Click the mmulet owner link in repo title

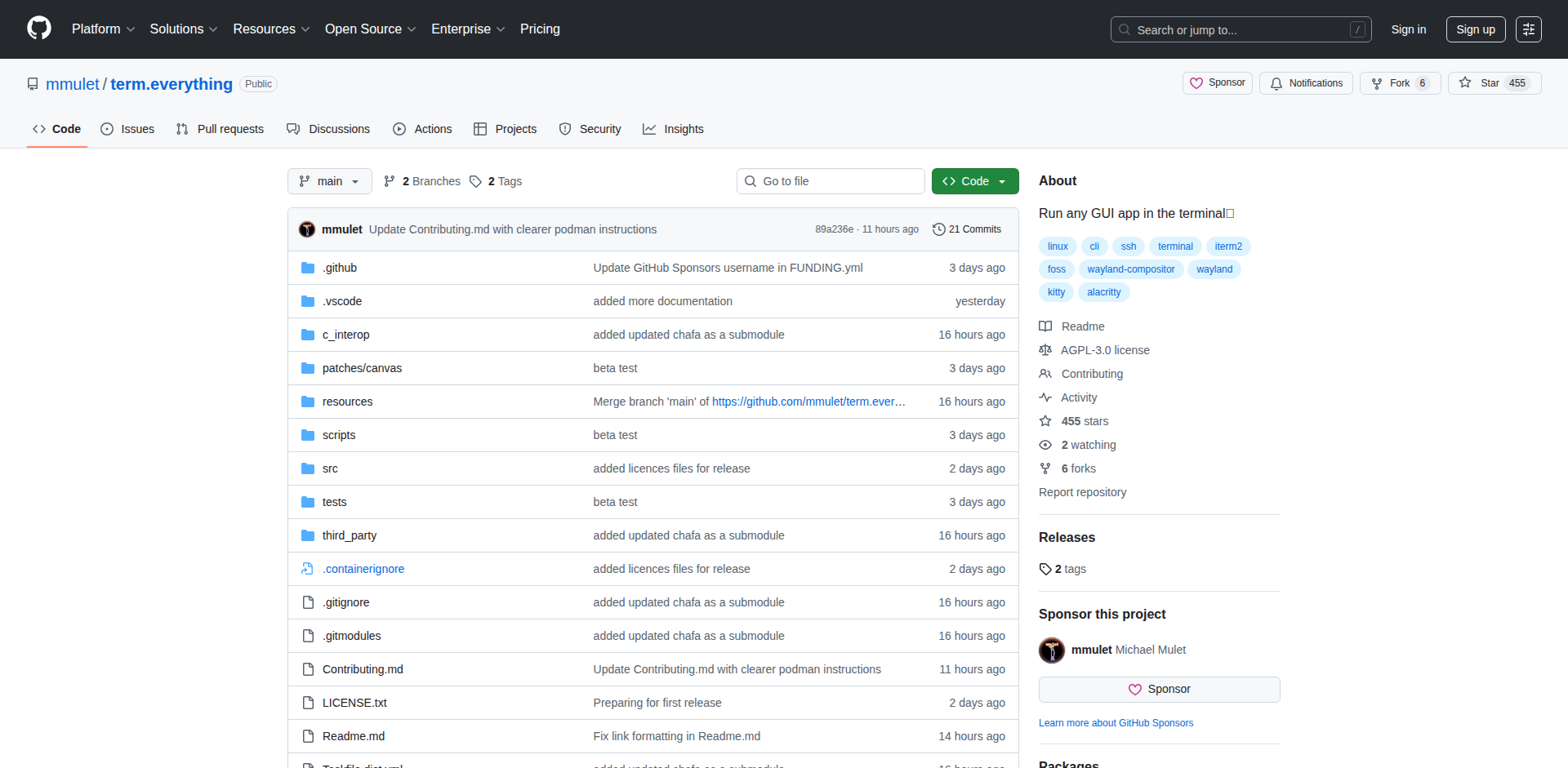pos(73,84)
